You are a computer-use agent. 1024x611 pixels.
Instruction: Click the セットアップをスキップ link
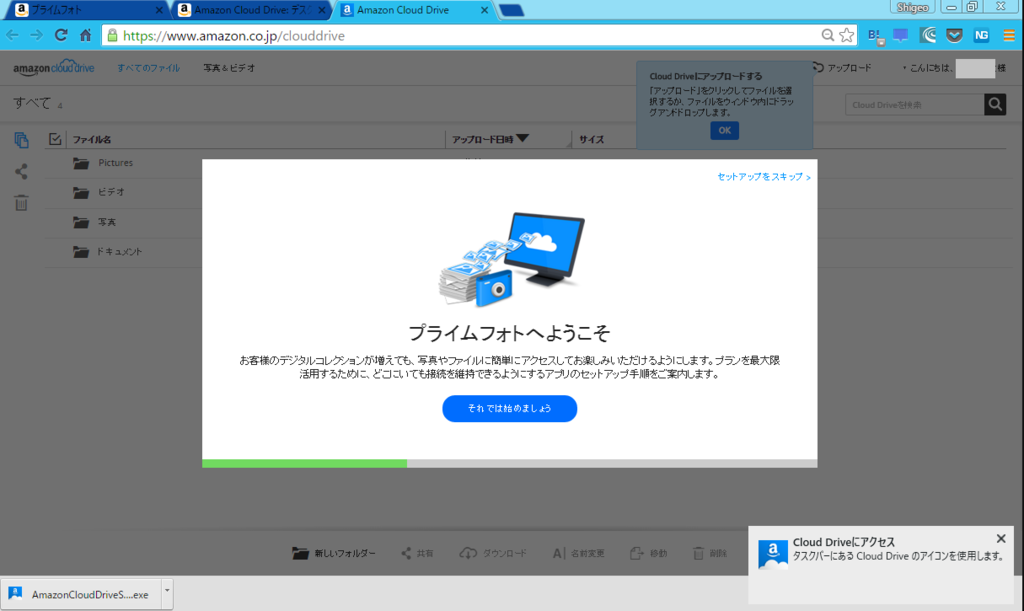(x=763, y=177)
